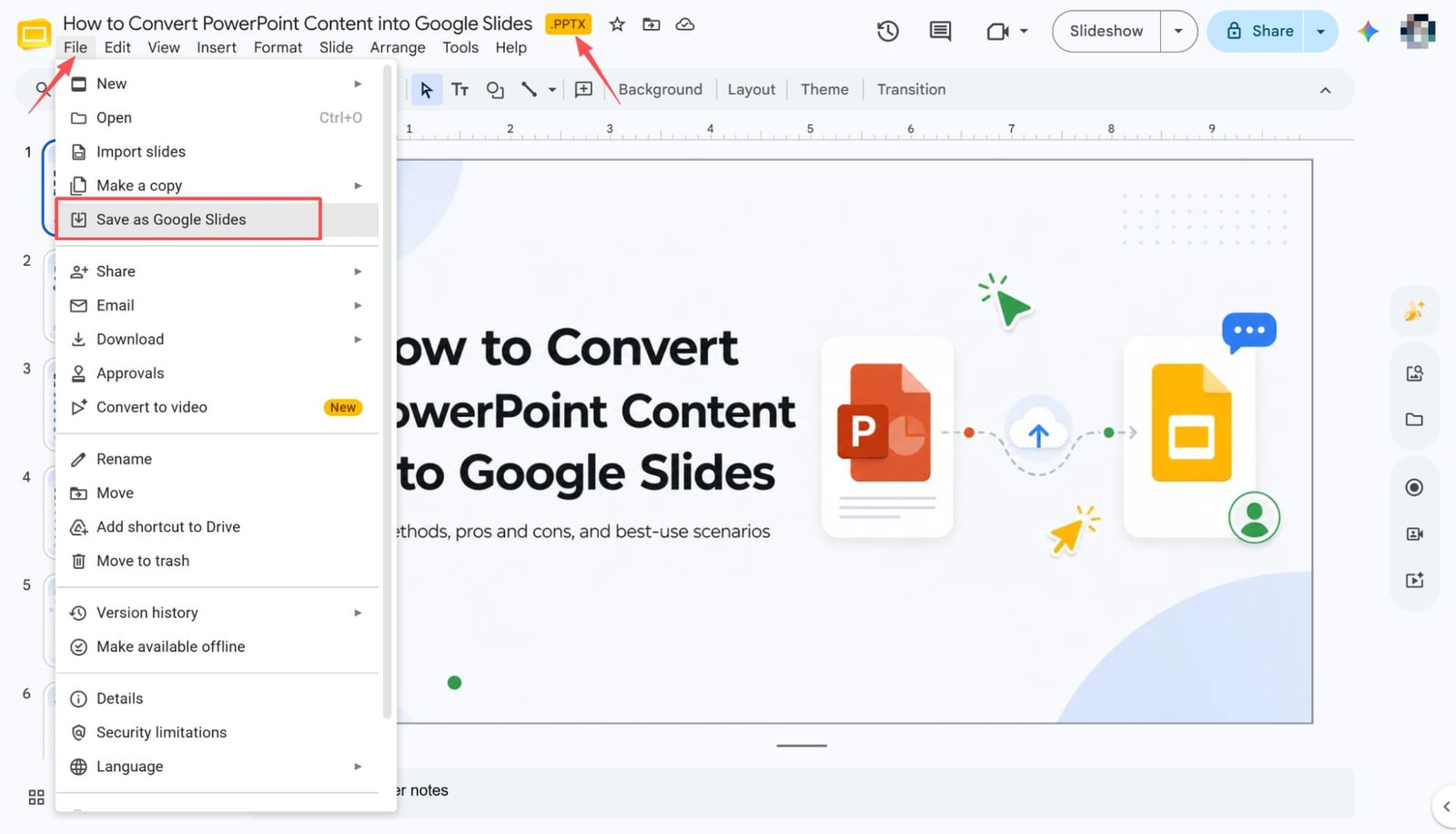
Task: Open the folder icon in the right sidebar
Action: coord(1414,420)
